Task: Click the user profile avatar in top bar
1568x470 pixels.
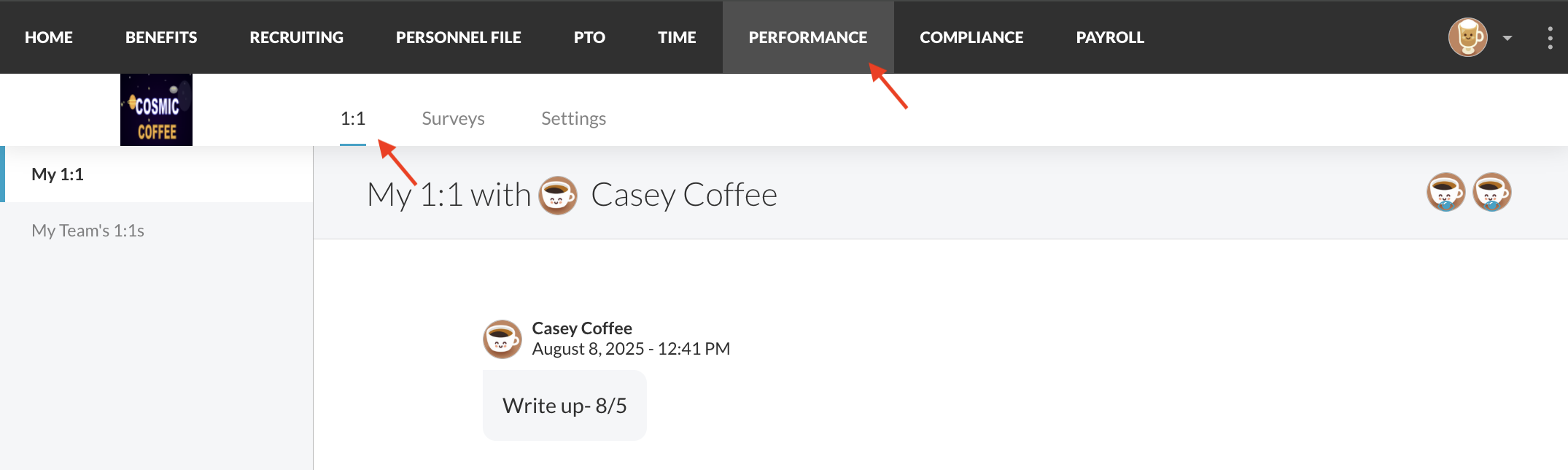Action: [x=1467, y=37]
